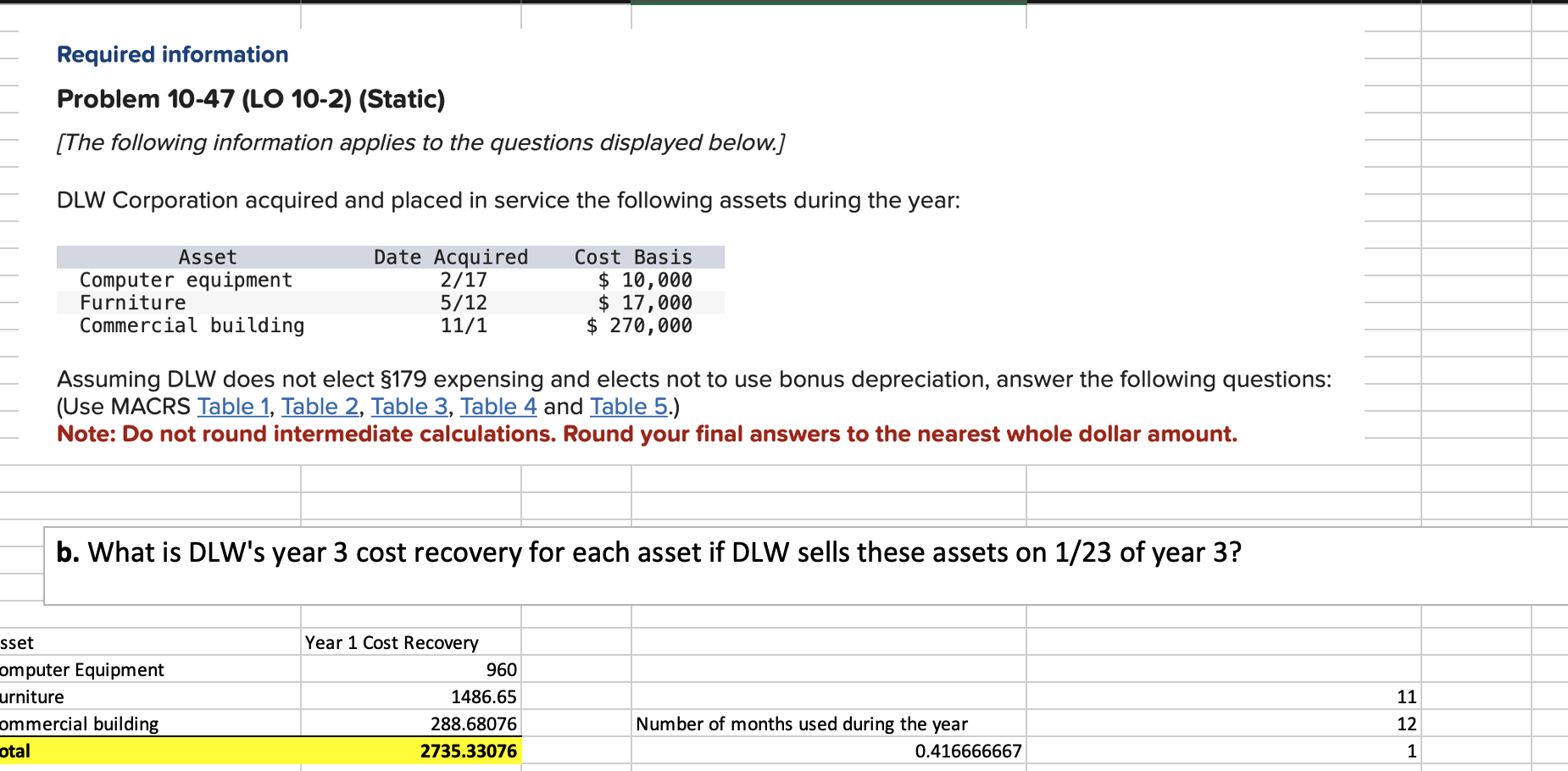Select the Furniture cost basis $17,000
This screenshot has width=1568, height=771.
point(644,302)
